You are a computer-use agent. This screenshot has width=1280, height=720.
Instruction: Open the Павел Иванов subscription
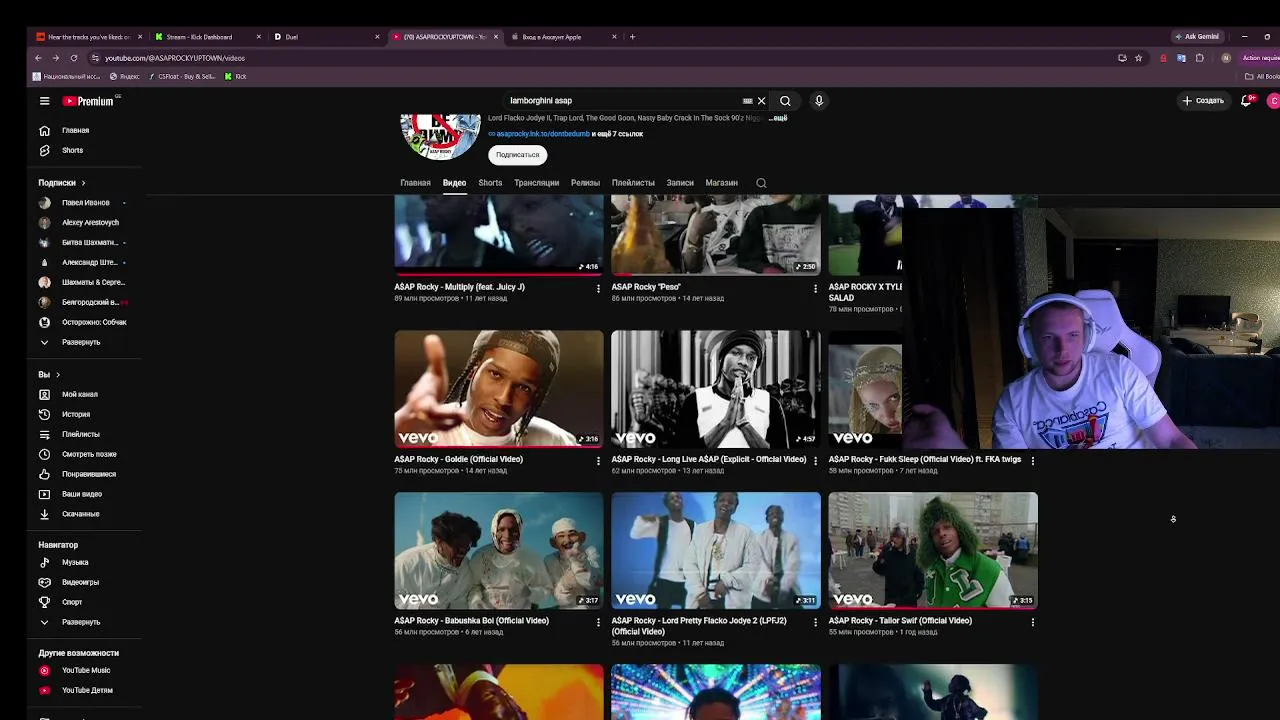tap(84, 203)
